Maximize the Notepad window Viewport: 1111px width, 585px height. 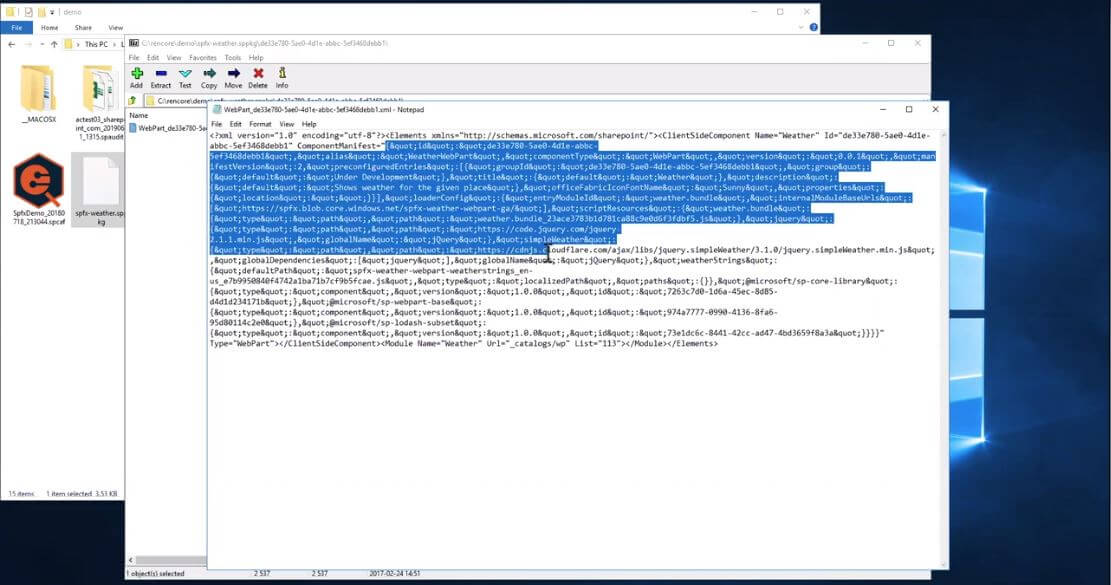point(909,110)
